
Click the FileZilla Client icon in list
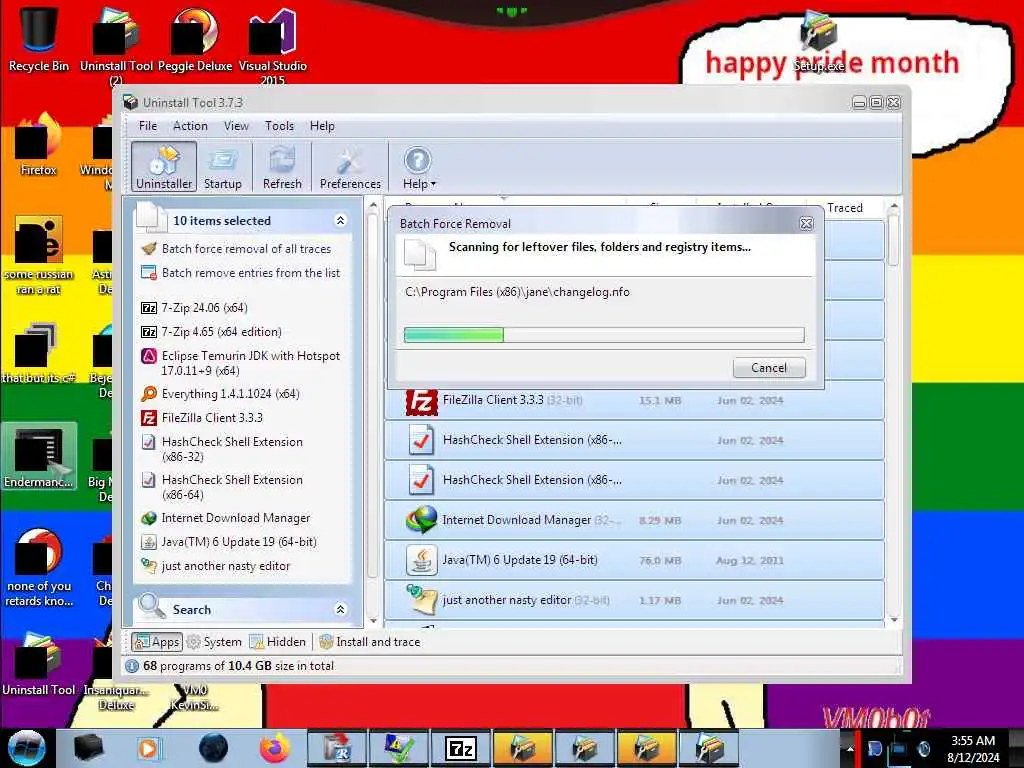pos(421,401)
